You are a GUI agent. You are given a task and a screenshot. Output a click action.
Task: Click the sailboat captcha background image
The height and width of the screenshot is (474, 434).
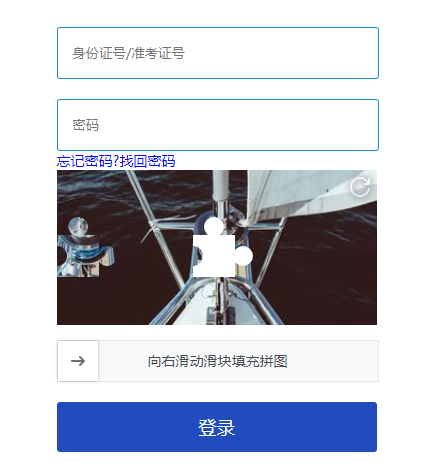217,247
